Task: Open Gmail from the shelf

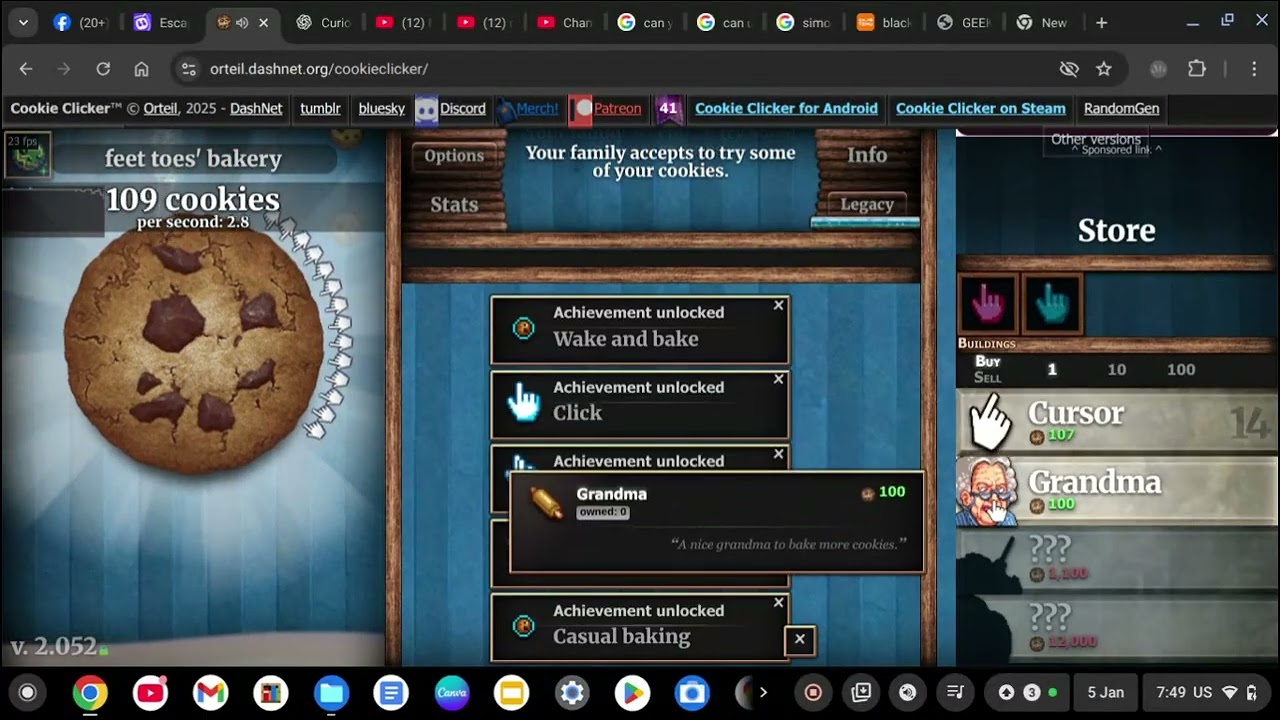Action: pos(211,692)
